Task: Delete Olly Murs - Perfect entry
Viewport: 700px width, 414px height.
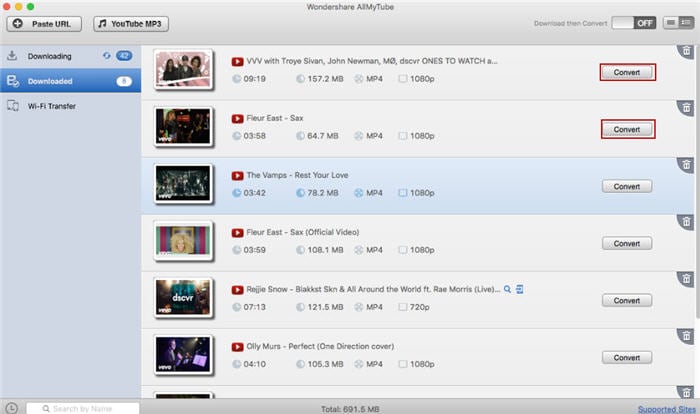Action: [687, 336]
